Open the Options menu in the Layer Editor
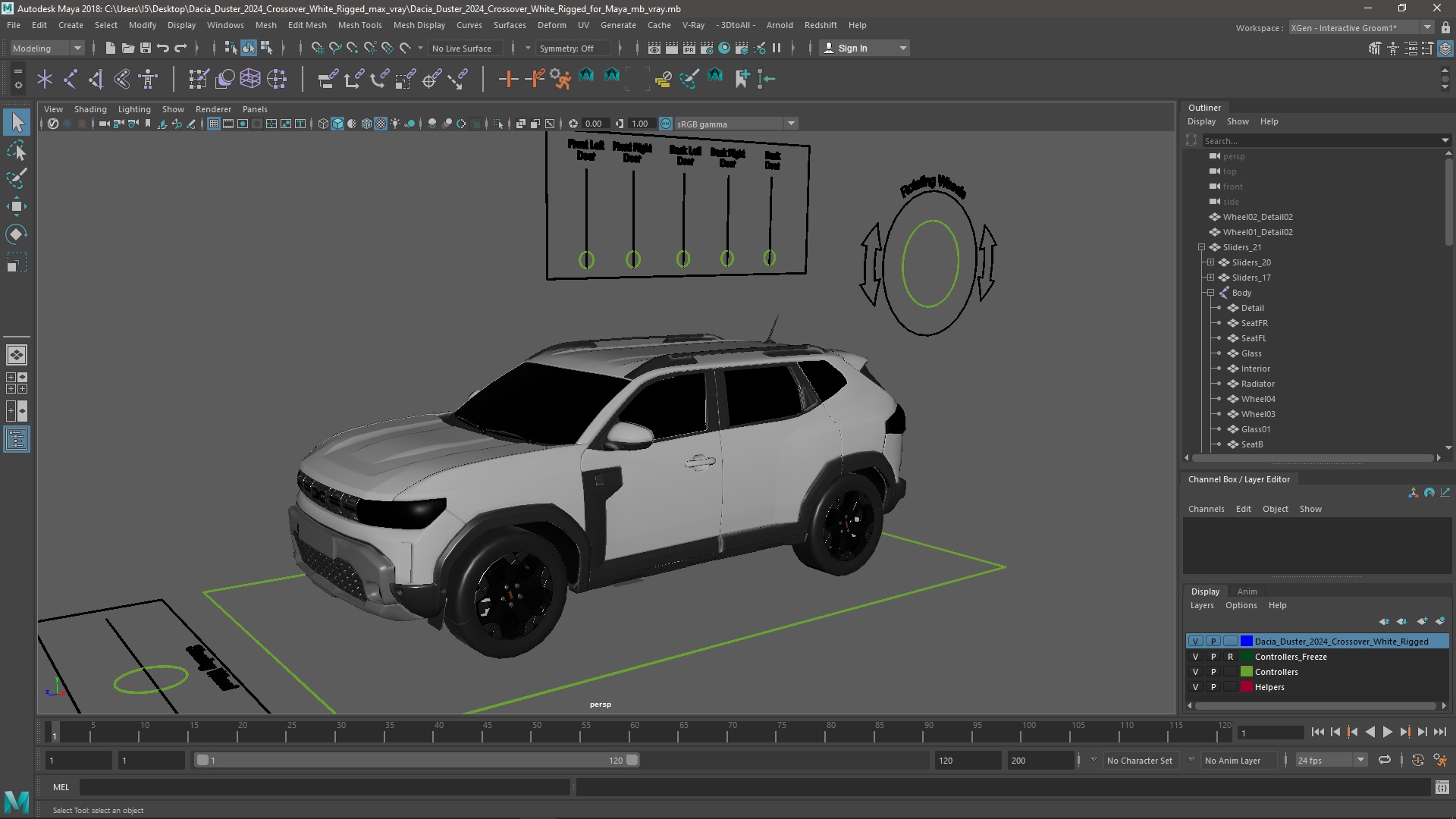This screenshot has width=1456, height=819. (x=1241, y=605)
